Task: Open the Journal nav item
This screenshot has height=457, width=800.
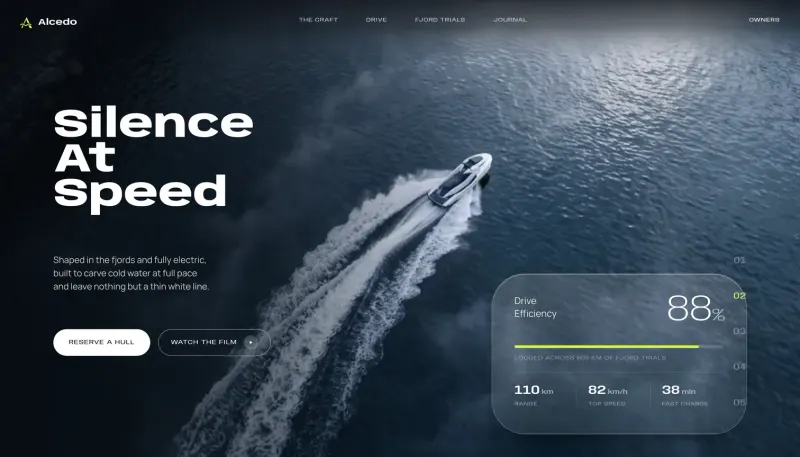Action: pos(510,20)
